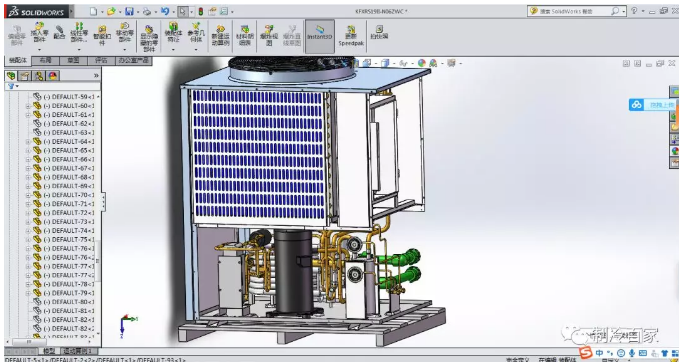Click the Rebuild traffic light icon

click(200, 11)
